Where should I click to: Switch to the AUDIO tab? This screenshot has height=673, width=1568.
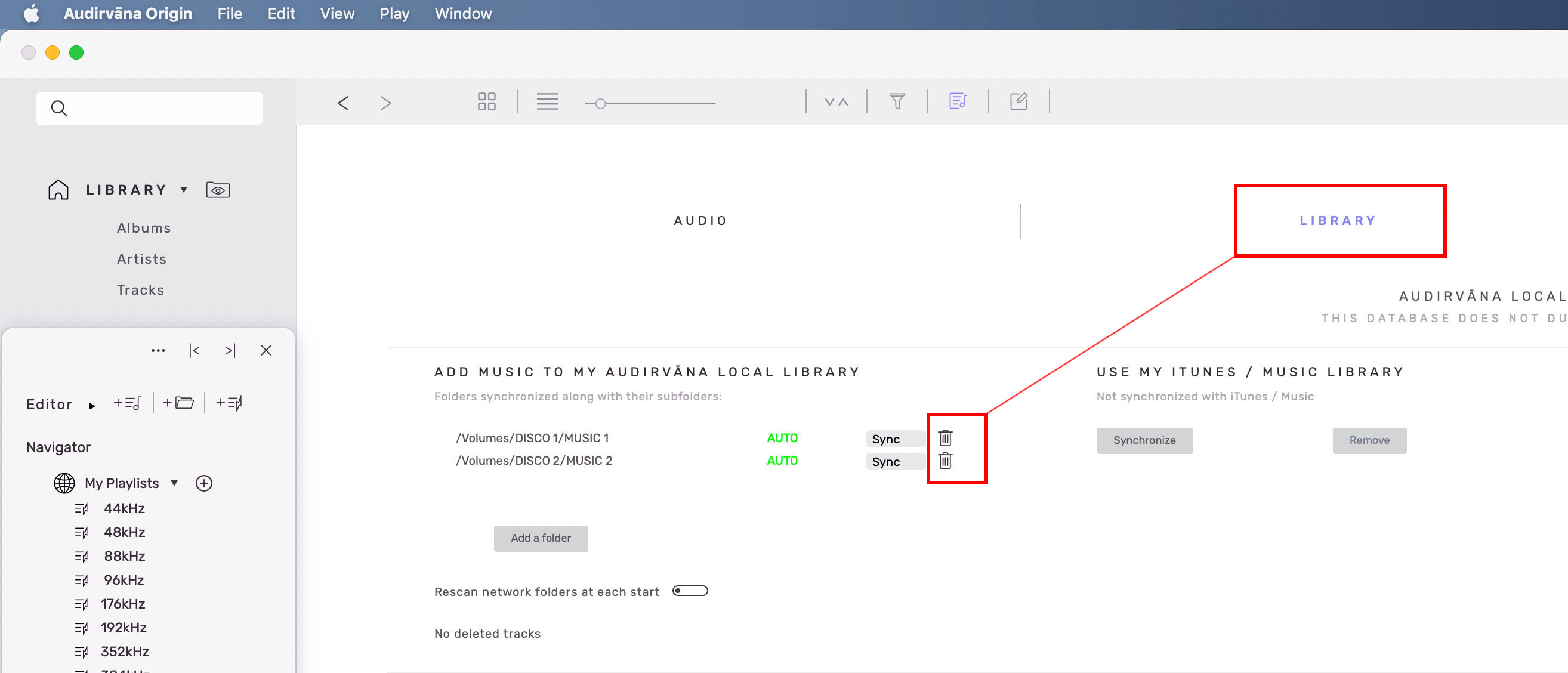click(x=700, y=220)
